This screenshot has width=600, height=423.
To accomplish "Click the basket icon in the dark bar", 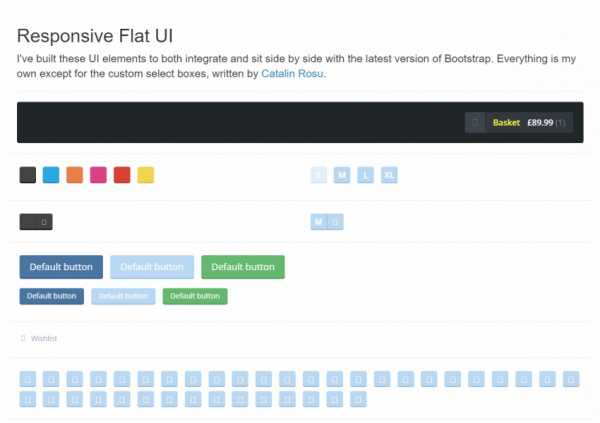I will pos(475,122).
